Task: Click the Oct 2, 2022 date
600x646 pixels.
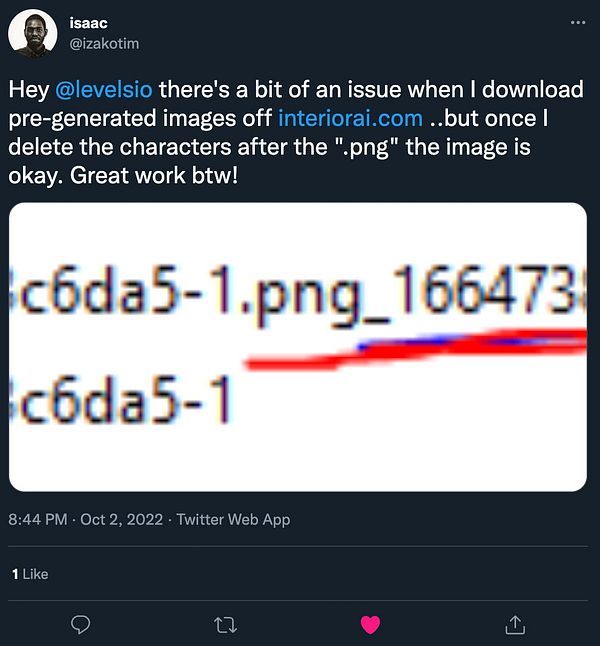Action: click(122, 519)
